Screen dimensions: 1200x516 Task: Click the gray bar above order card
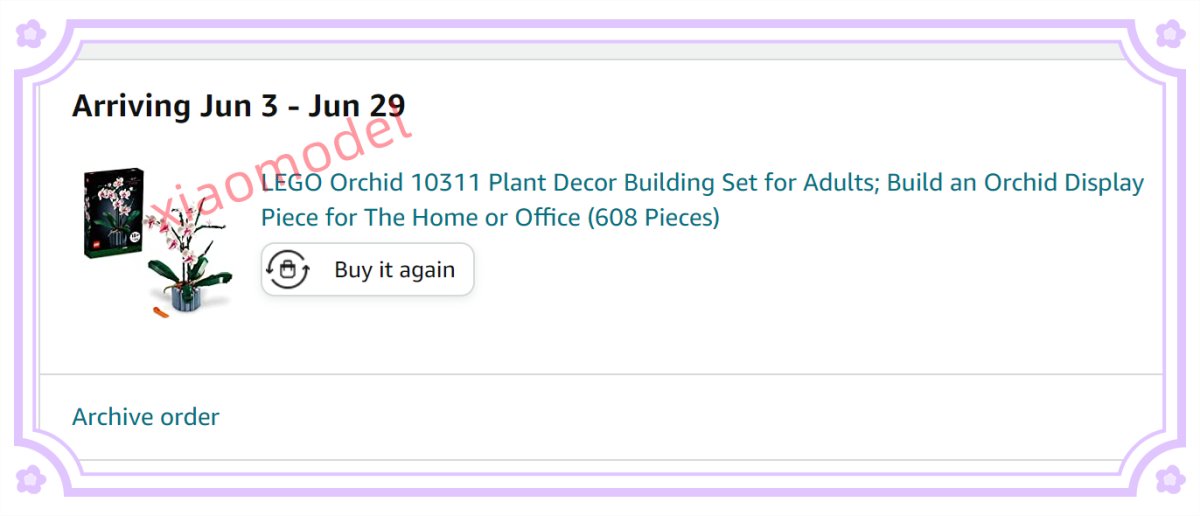(x=600, y=50)
